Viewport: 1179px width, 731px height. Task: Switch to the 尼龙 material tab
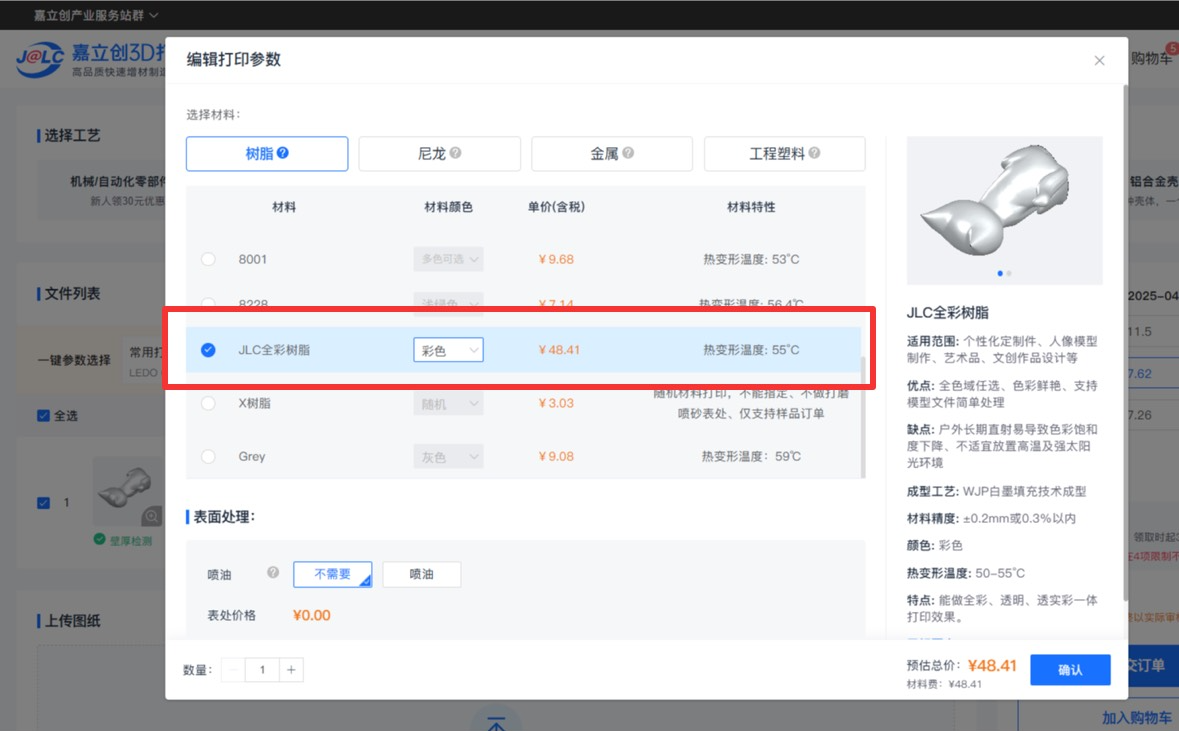pyautogui.click(x=439, y=154)
